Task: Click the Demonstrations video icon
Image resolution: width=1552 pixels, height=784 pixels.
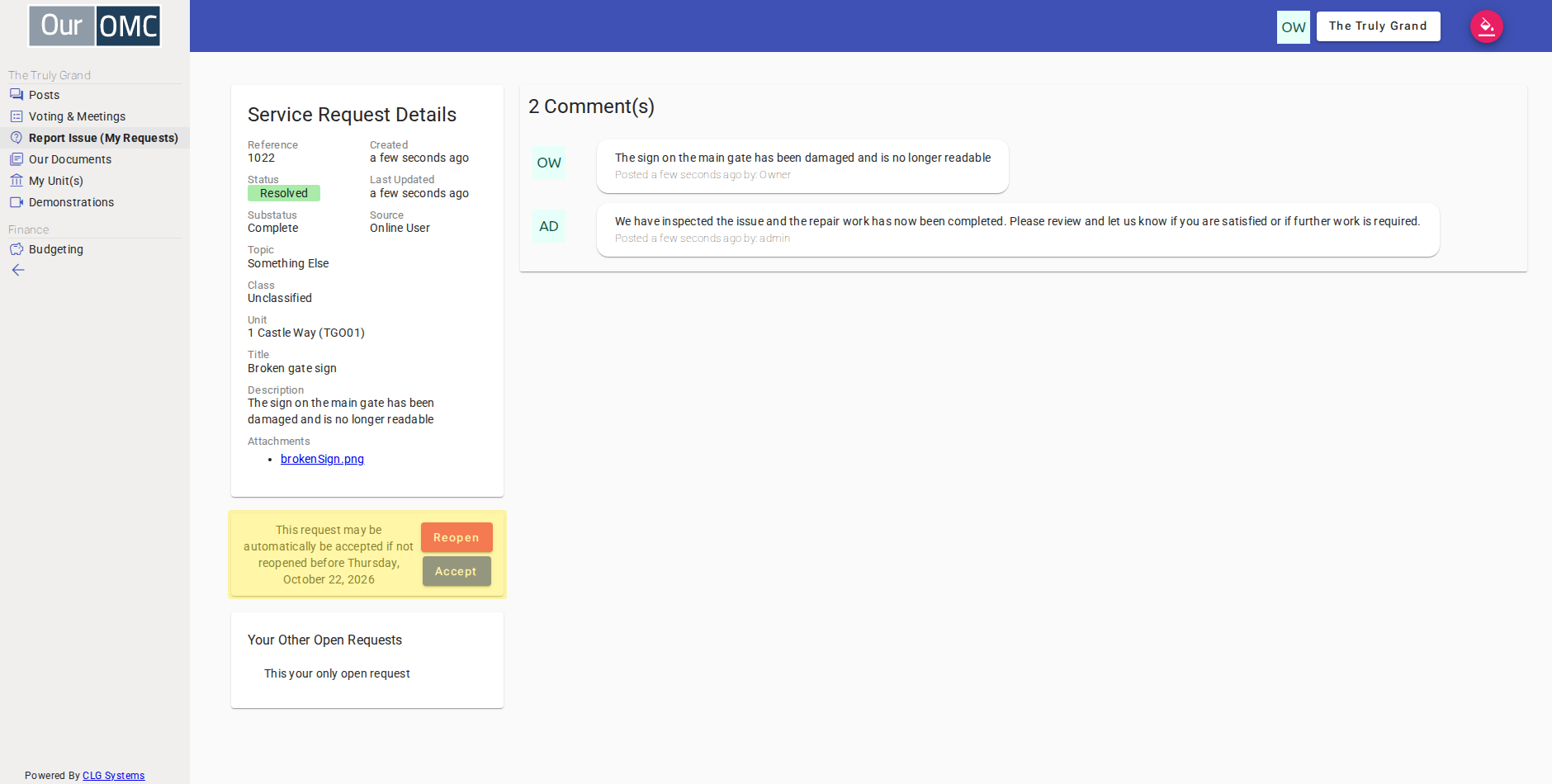Action: (x=17, y=202)
